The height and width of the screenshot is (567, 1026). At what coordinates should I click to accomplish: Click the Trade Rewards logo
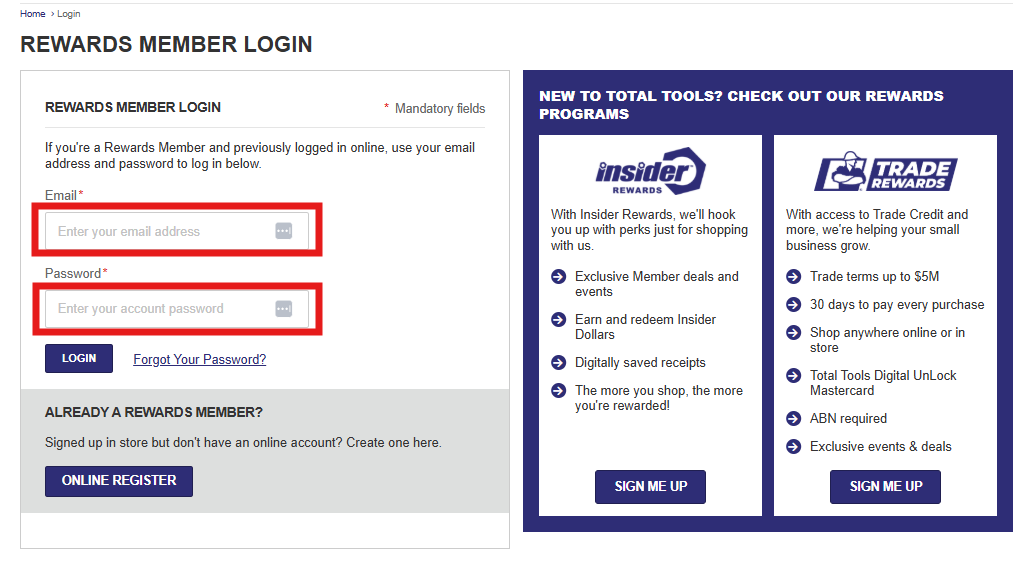[x=885, y=171]
